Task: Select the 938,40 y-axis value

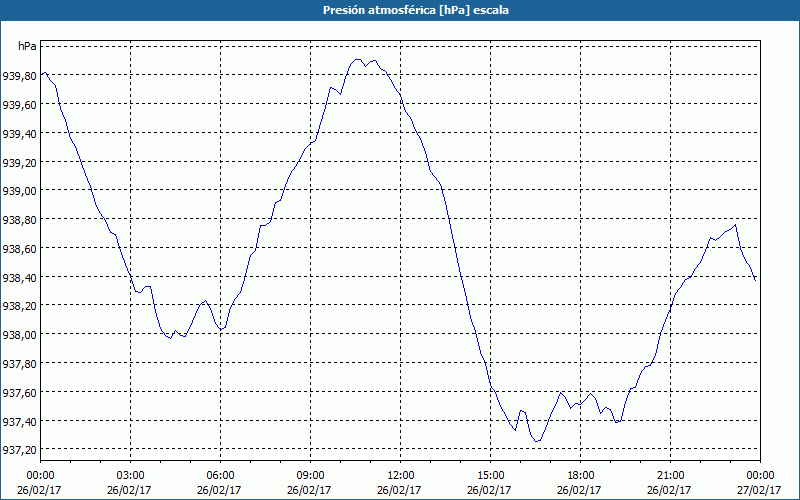Action: (19, 277)
